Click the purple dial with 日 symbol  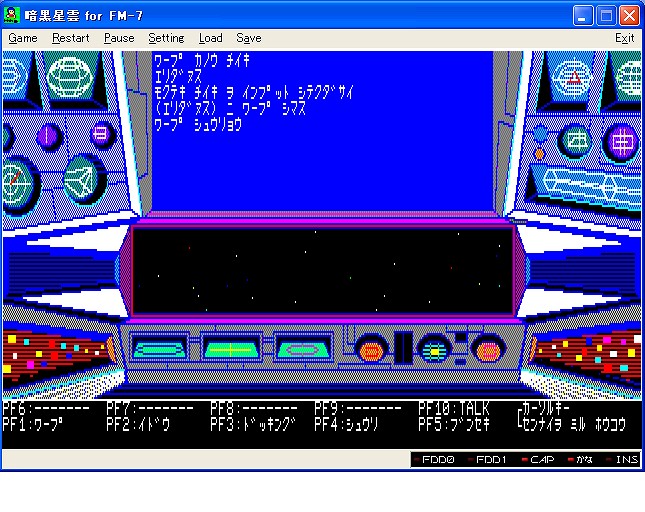tap(102, 134)
